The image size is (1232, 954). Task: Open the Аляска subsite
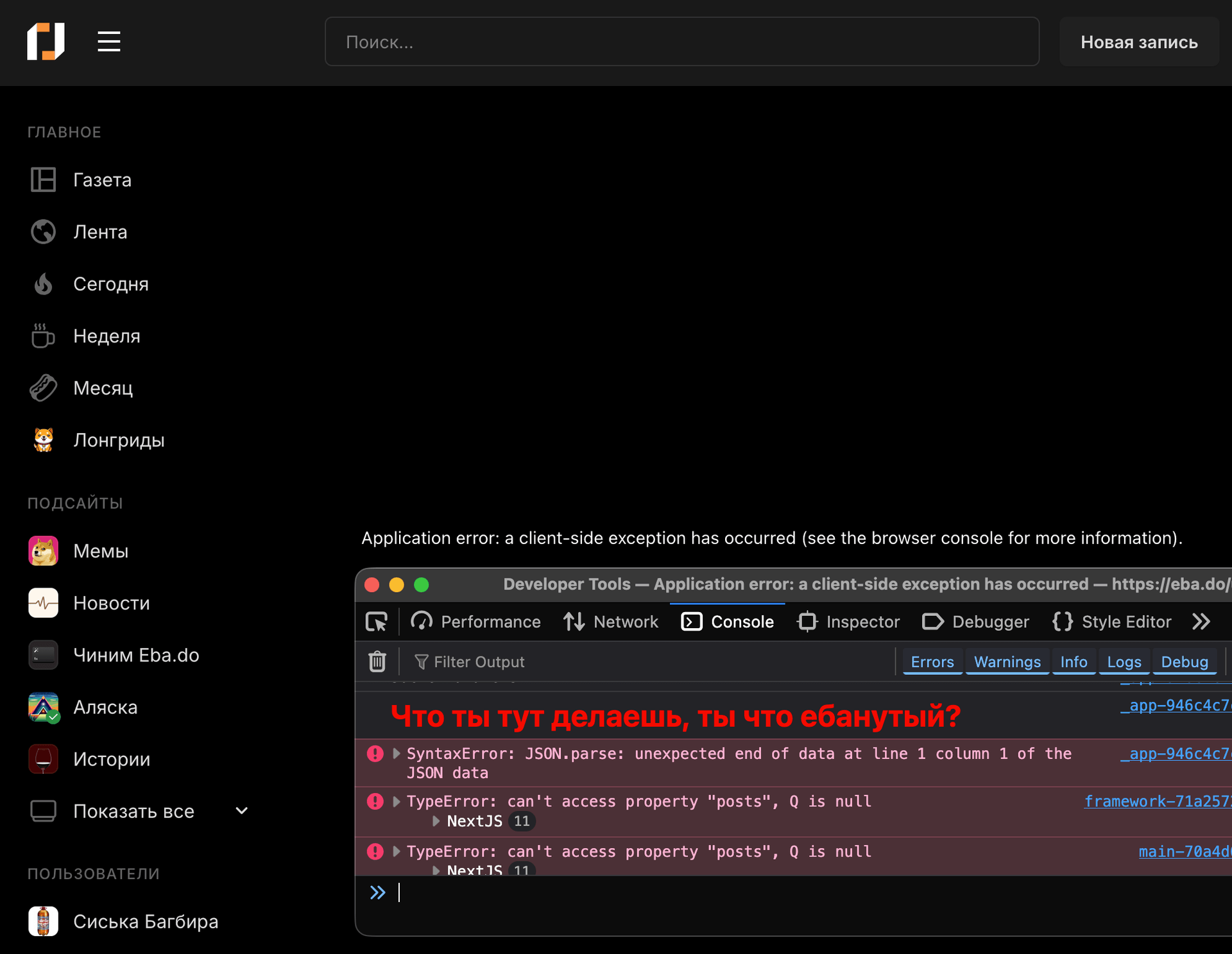coord(105,707)
